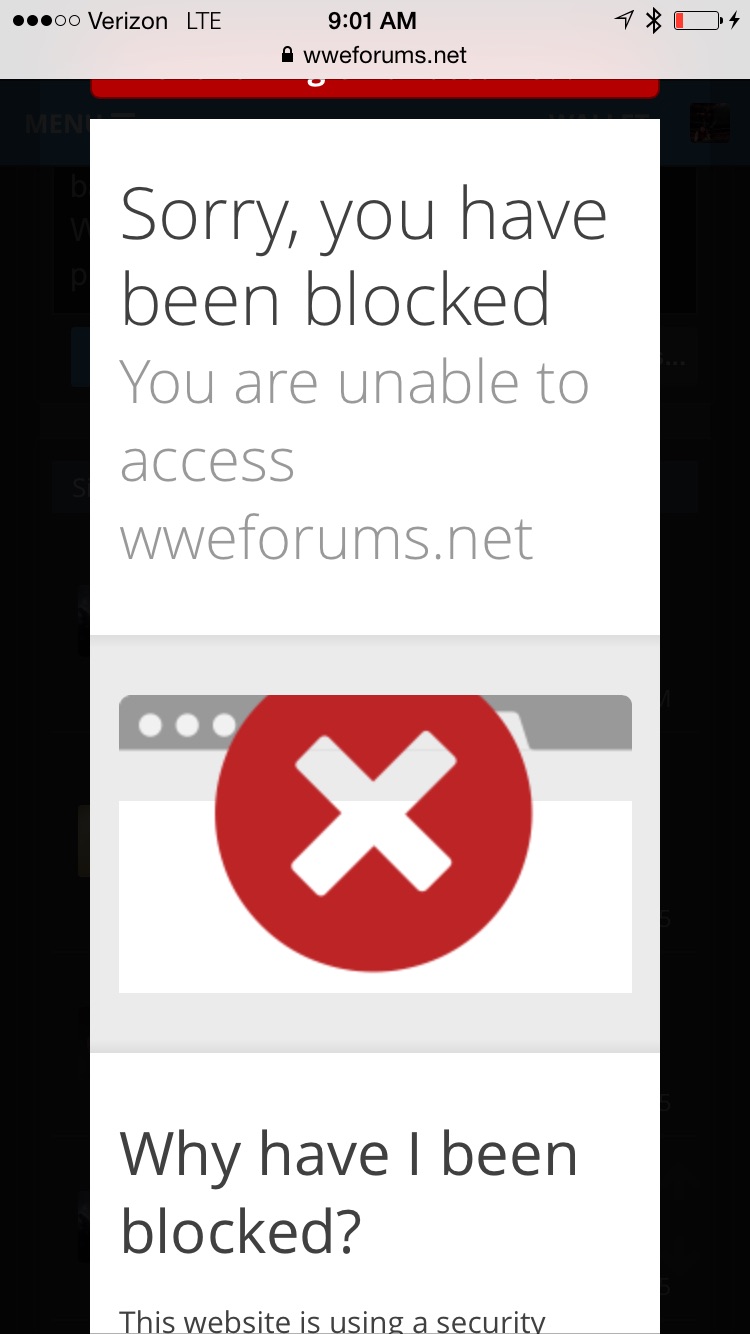Tap the Verizon carrier label
Image resolution: width=750 pixels, height=1334 pixels.
click(128, 21)
